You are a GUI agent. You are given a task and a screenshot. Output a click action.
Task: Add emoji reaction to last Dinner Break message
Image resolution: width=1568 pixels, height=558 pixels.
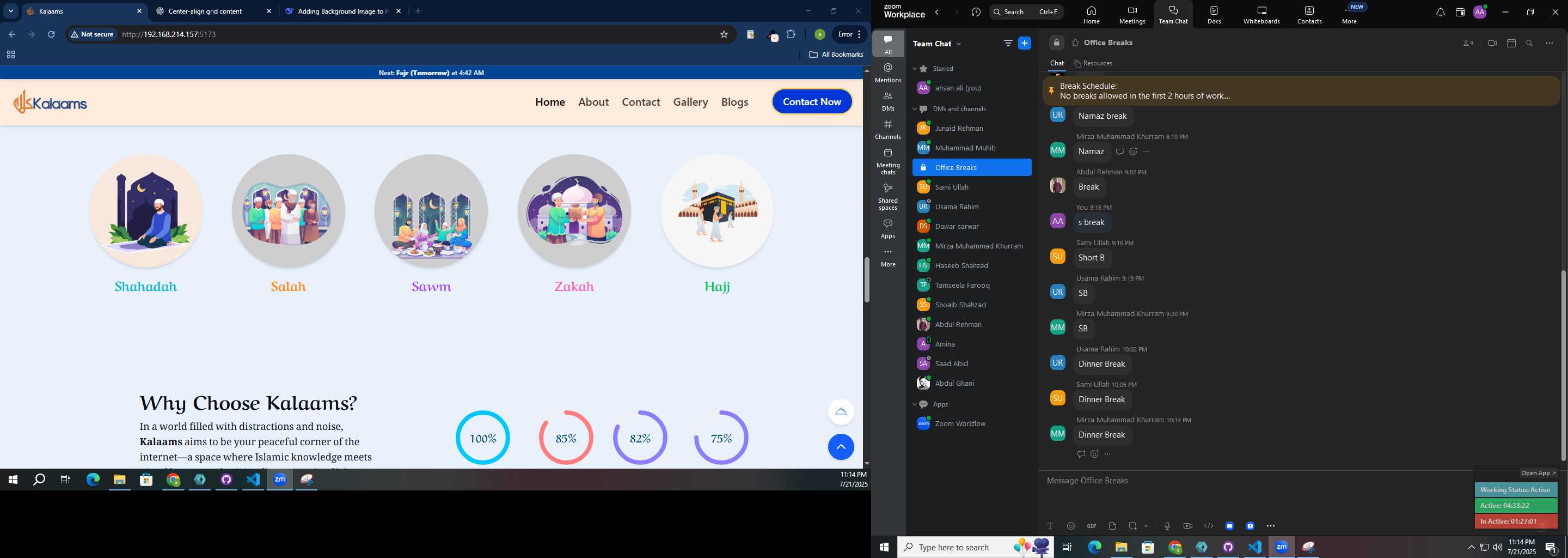pyautogui.click(x=1094, y=454)
